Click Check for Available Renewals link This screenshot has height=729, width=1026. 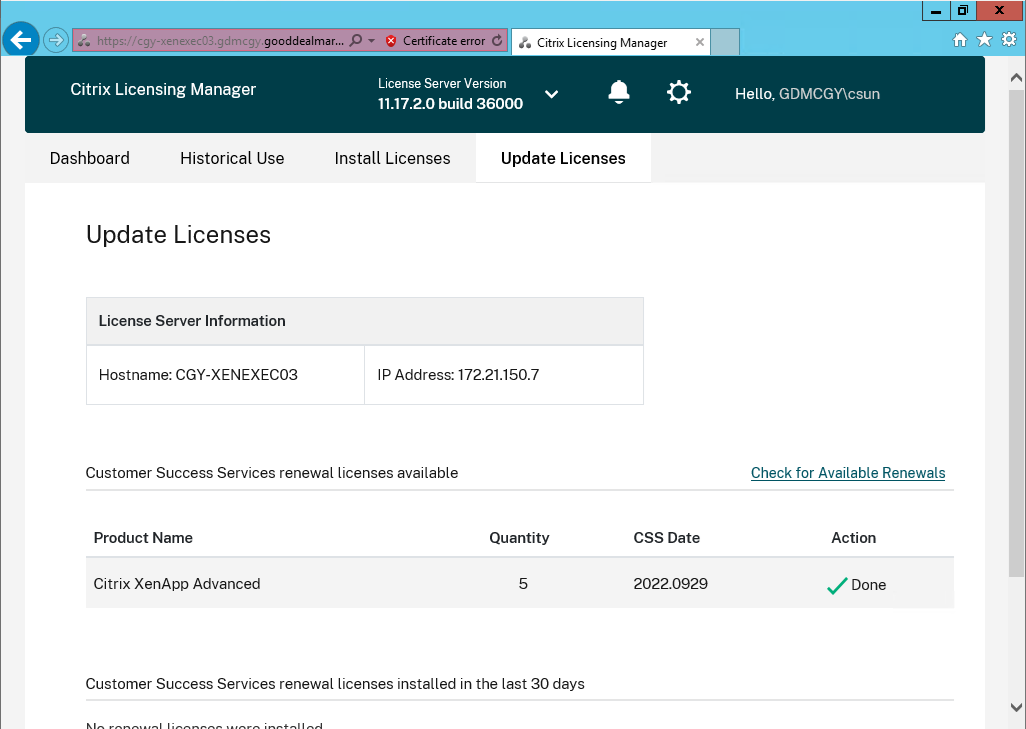[847, 473]
